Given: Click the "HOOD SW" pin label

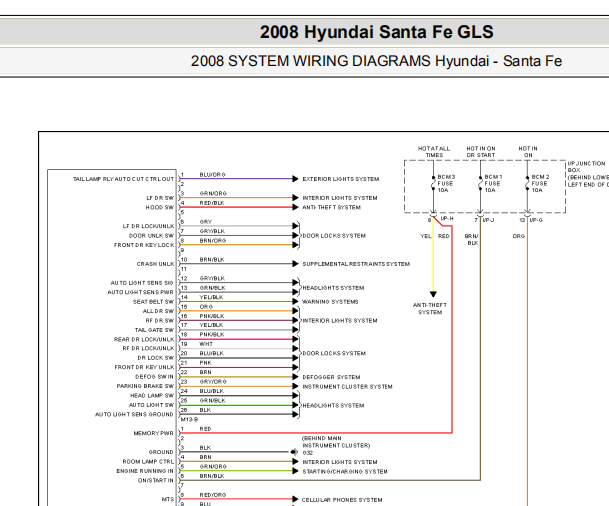Looking at the screenshot, I should 160,207.
